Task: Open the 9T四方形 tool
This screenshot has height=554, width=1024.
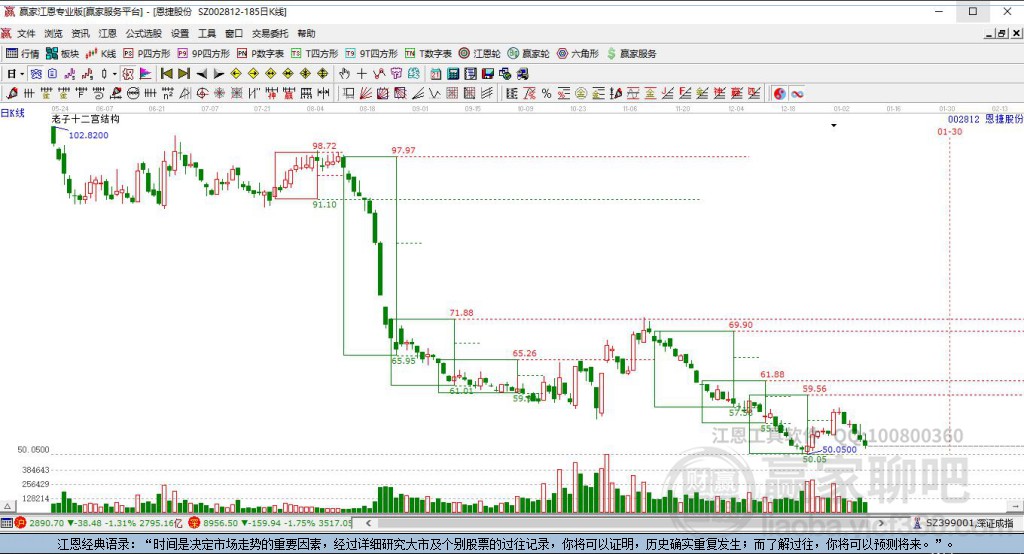Action: [x=372, y=54]
